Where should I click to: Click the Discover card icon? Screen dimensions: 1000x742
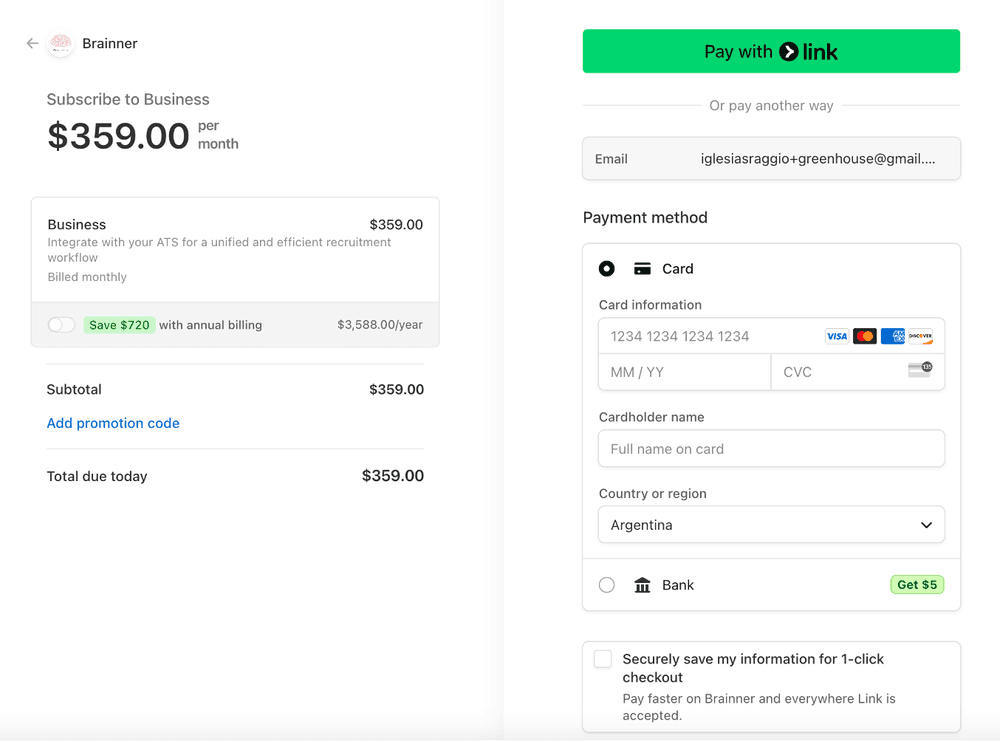(920, 336)
